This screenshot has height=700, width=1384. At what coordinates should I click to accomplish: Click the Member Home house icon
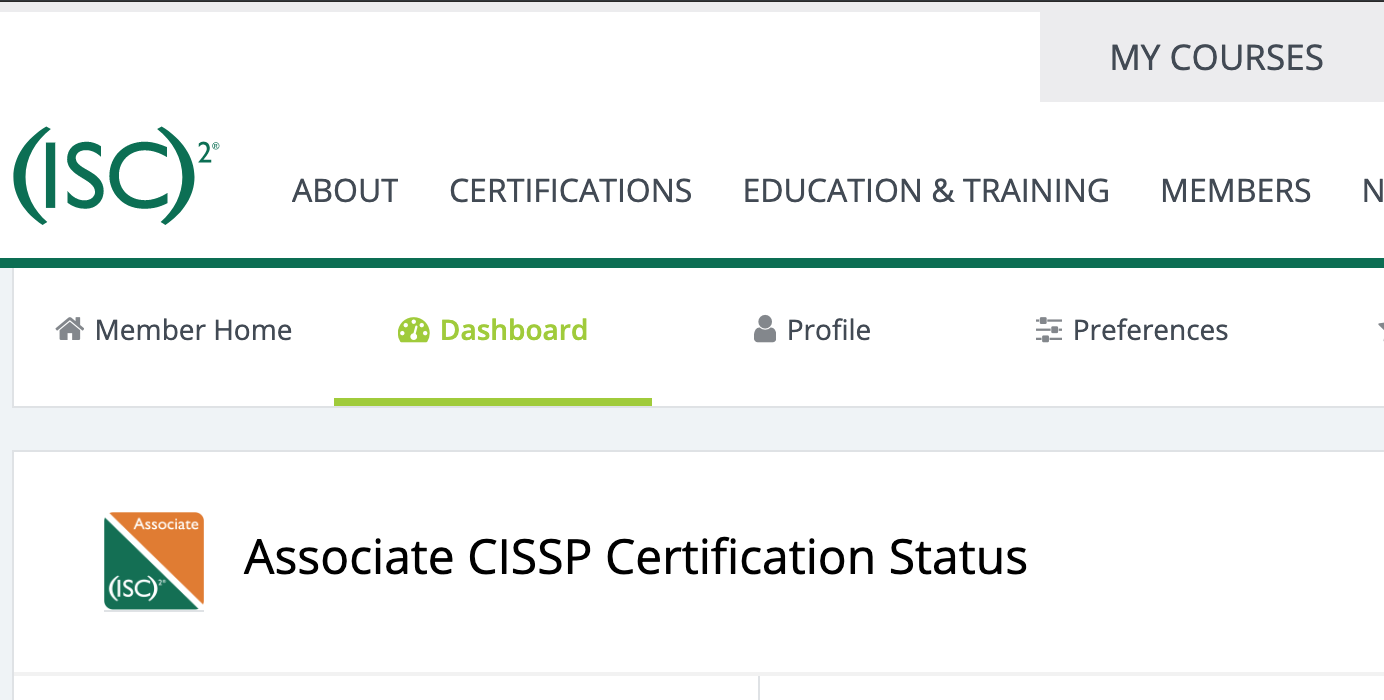(68, 329)
